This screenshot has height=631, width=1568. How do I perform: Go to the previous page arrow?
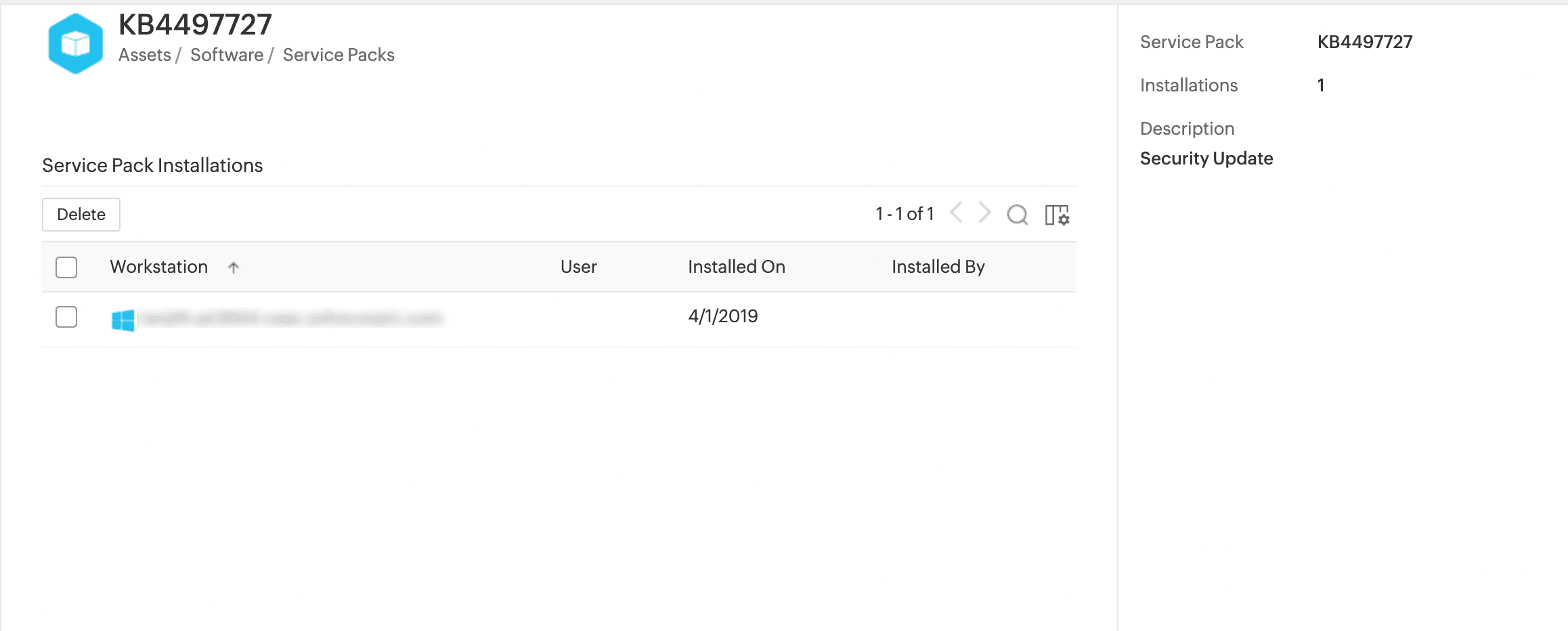point(956,213)
